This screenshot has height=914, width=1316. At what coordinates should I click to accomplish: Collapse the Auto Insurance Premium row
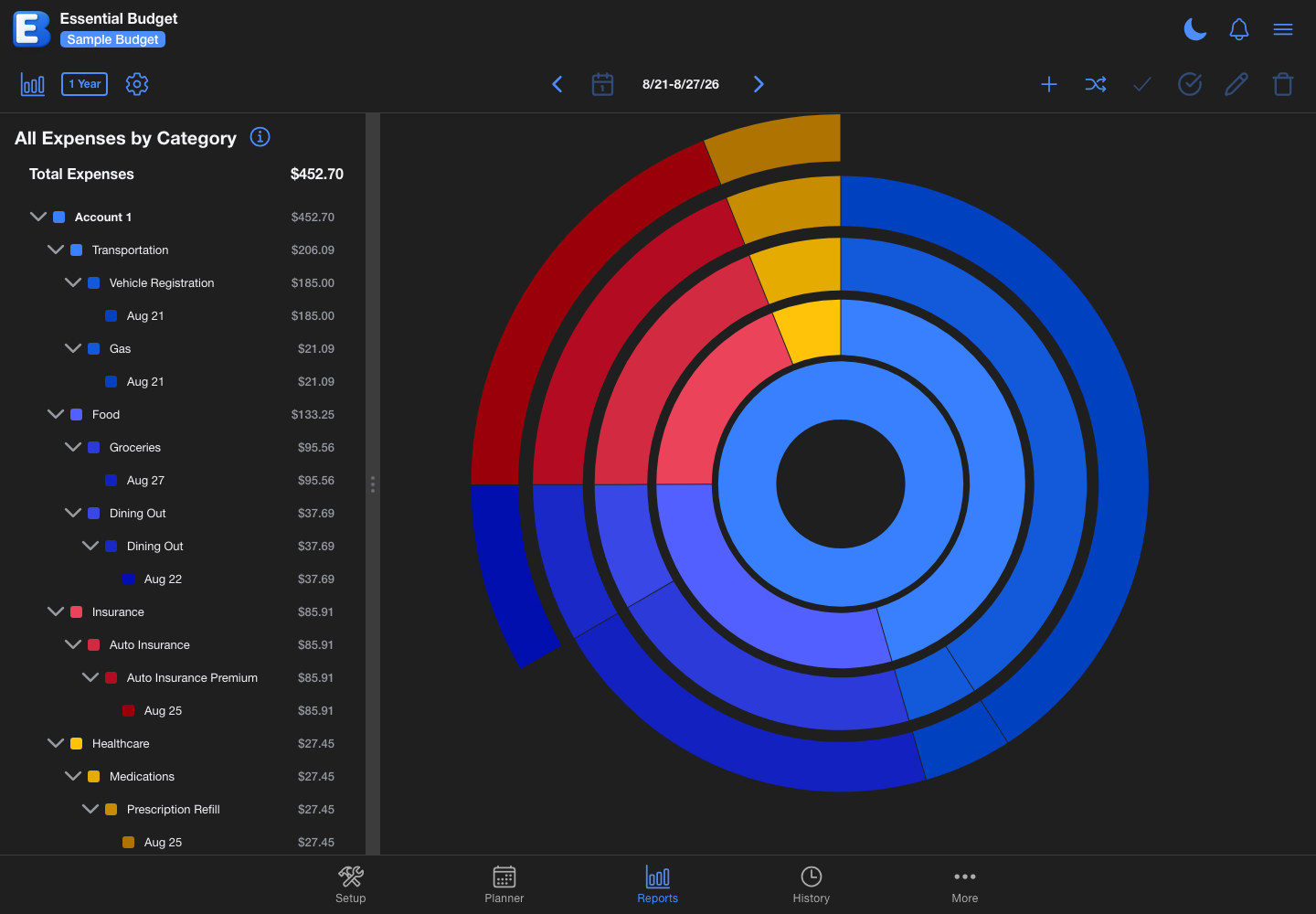coord(90,677)
